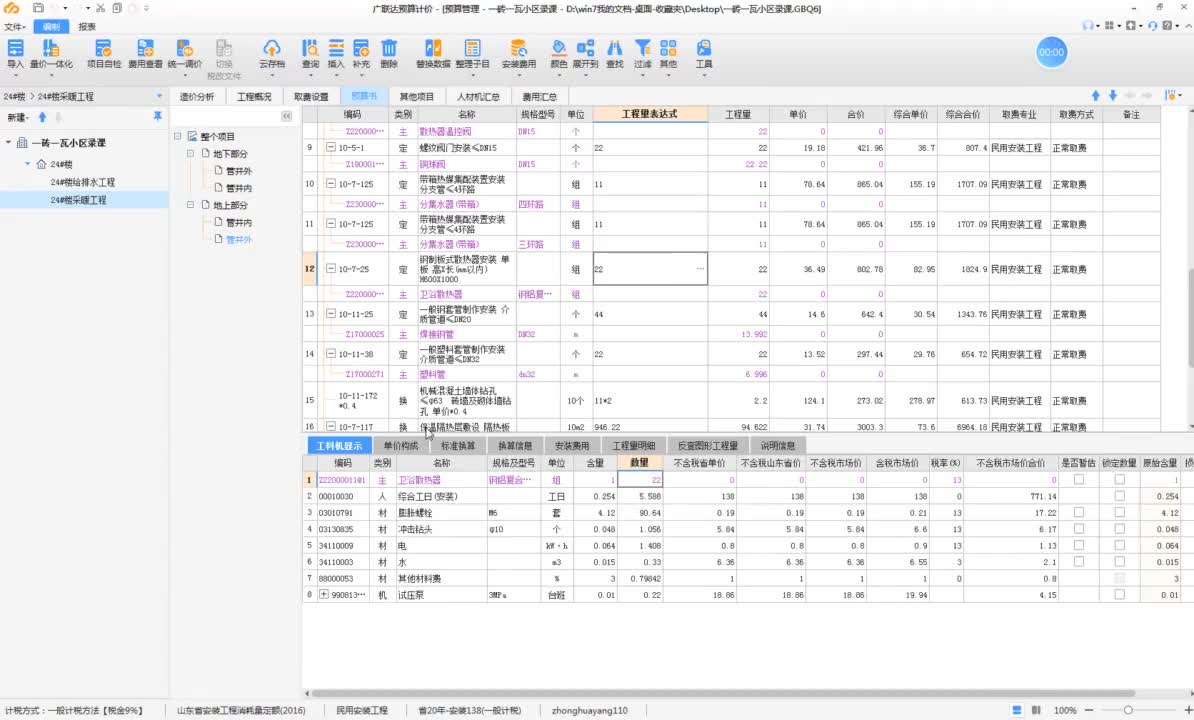This screenshot has height=720, width=1194.
Task: Open the 量价一体化 tool
Action: pyautogui.click(x=51, y=53)
